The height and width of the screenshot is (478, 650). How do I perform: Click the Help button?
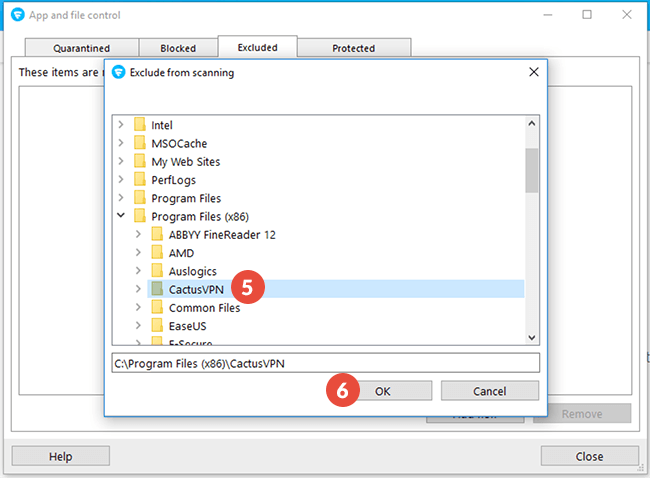point(61,456)
